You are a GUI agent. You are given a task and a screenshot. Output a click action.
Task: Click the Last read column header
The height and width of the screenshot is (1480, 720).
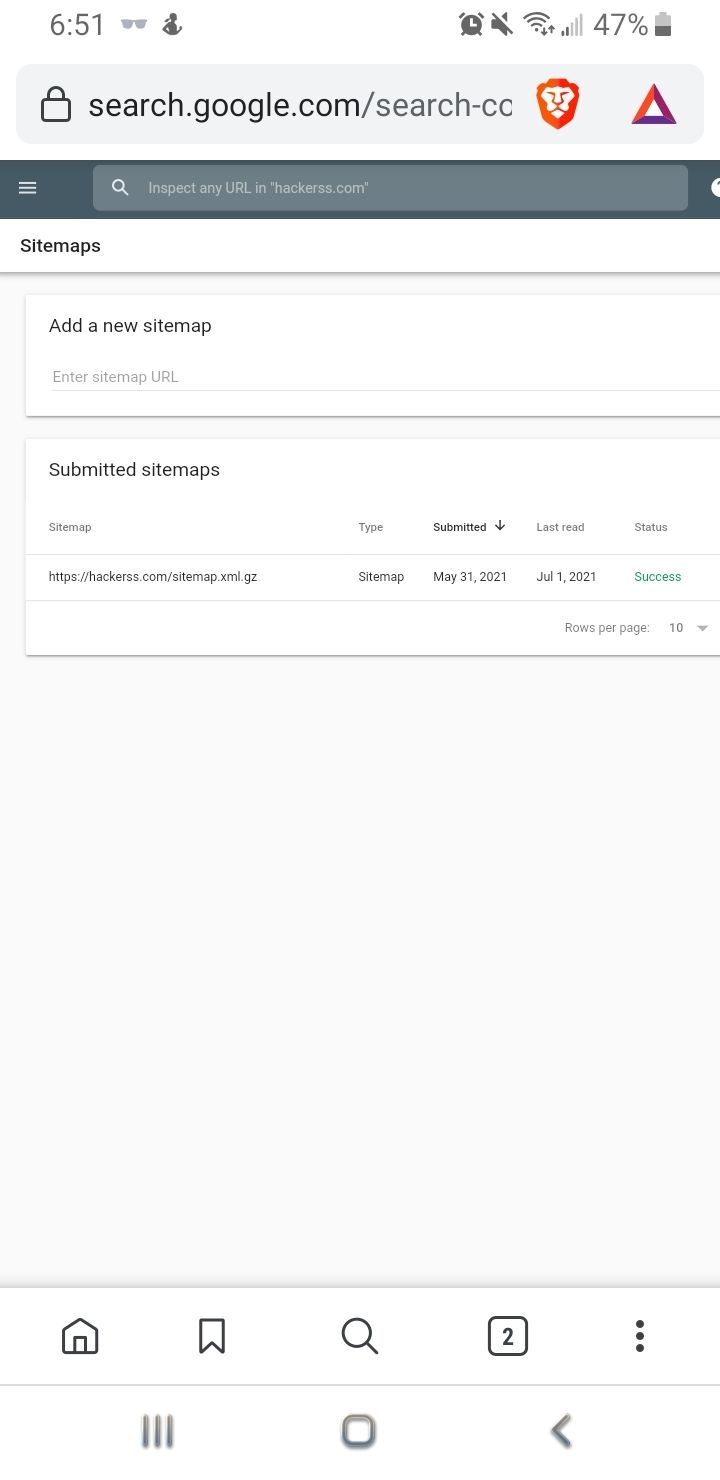click(x=560, y=527)
